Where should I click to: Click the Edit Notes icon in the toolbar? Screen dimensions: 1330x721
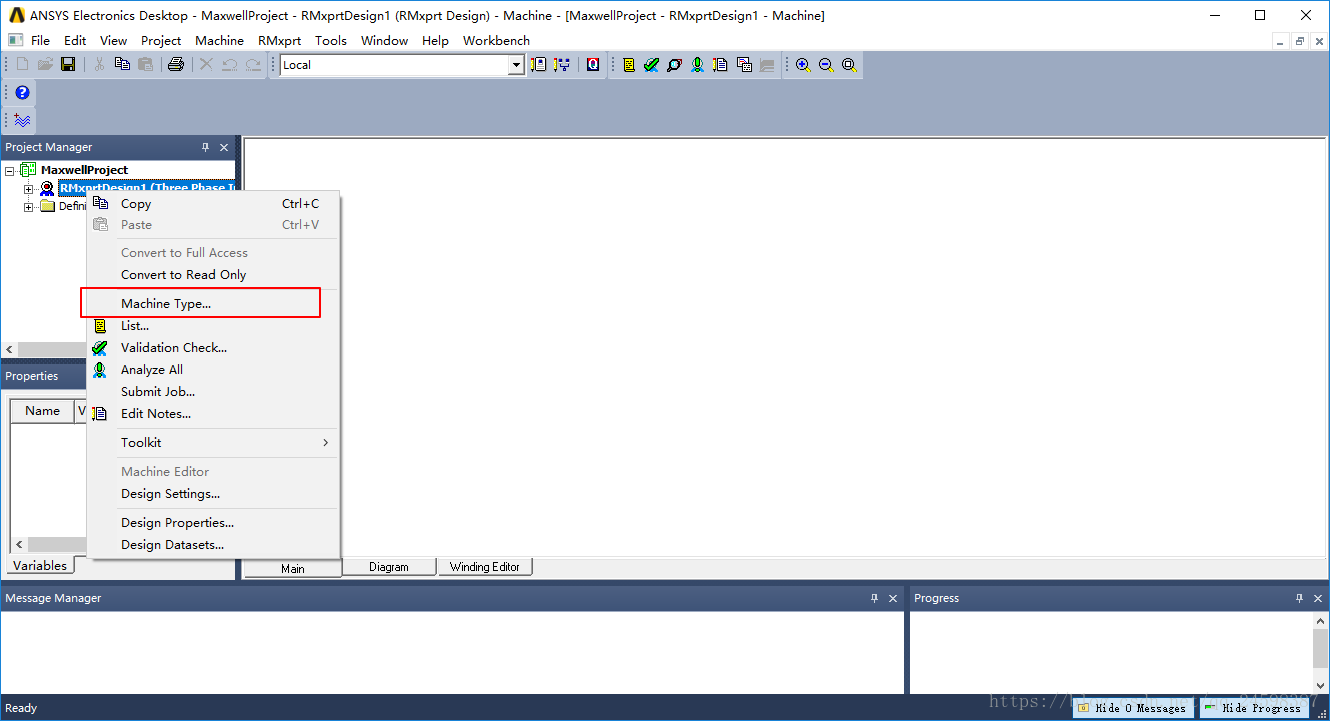click(x=720, y=64)
